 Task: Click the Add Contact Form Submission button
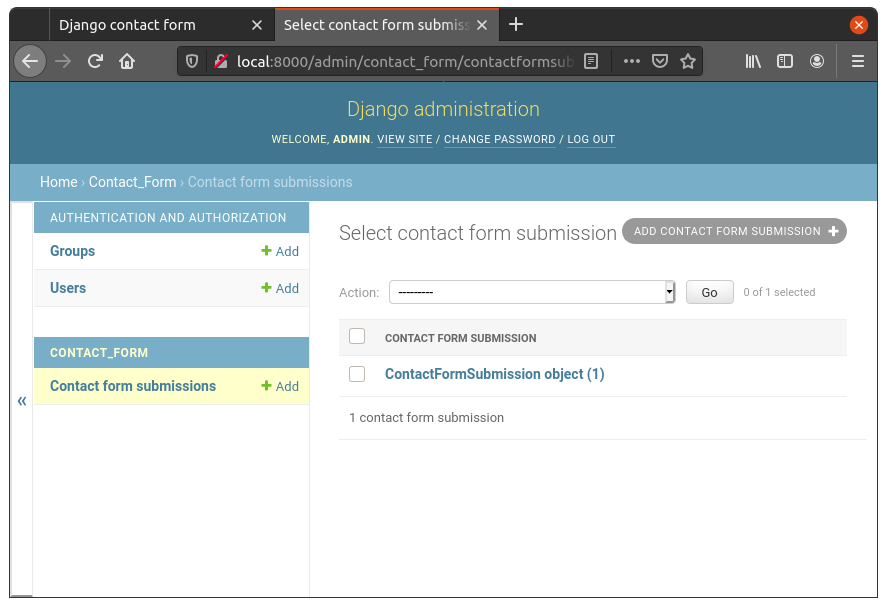coord(734,231)
